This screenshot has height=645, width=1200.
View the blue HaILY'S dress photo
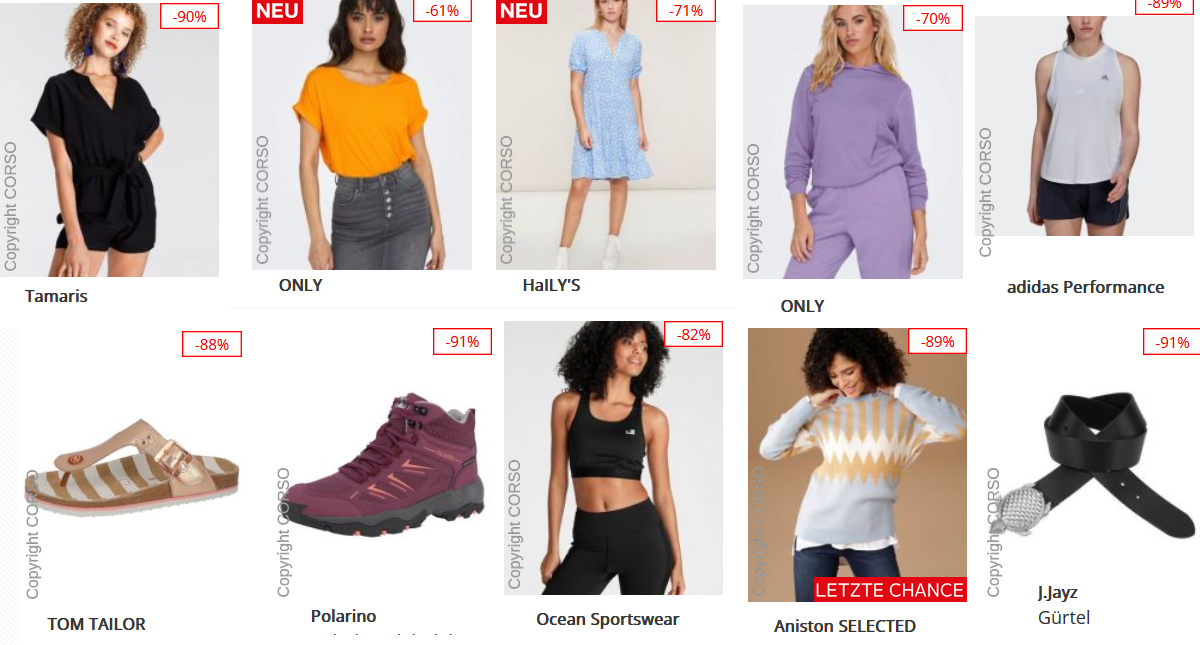point(606,135)
